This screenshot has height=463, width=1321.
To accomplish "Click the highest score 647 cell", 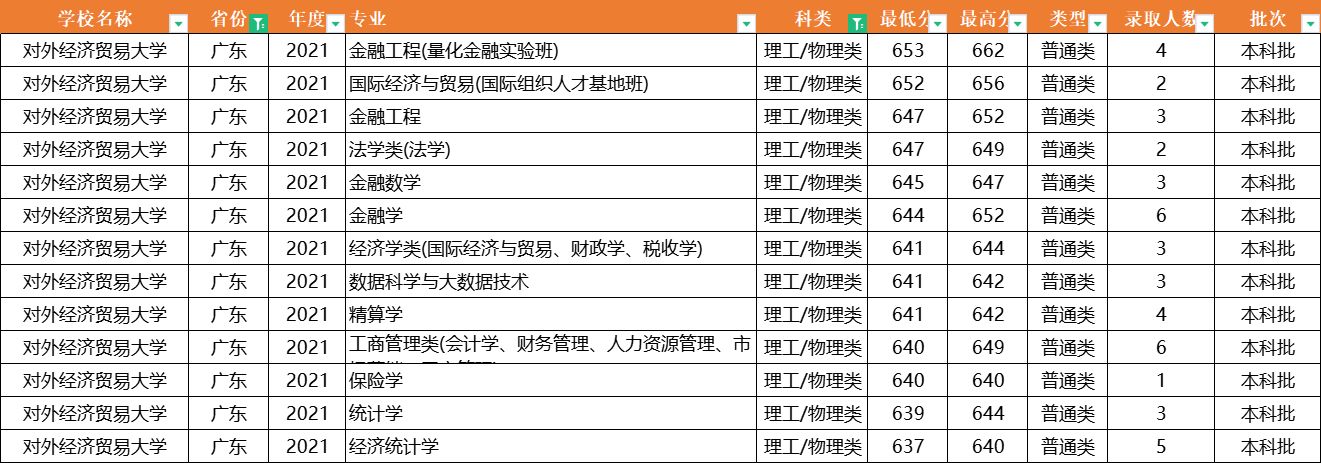I will click(987, 183).
